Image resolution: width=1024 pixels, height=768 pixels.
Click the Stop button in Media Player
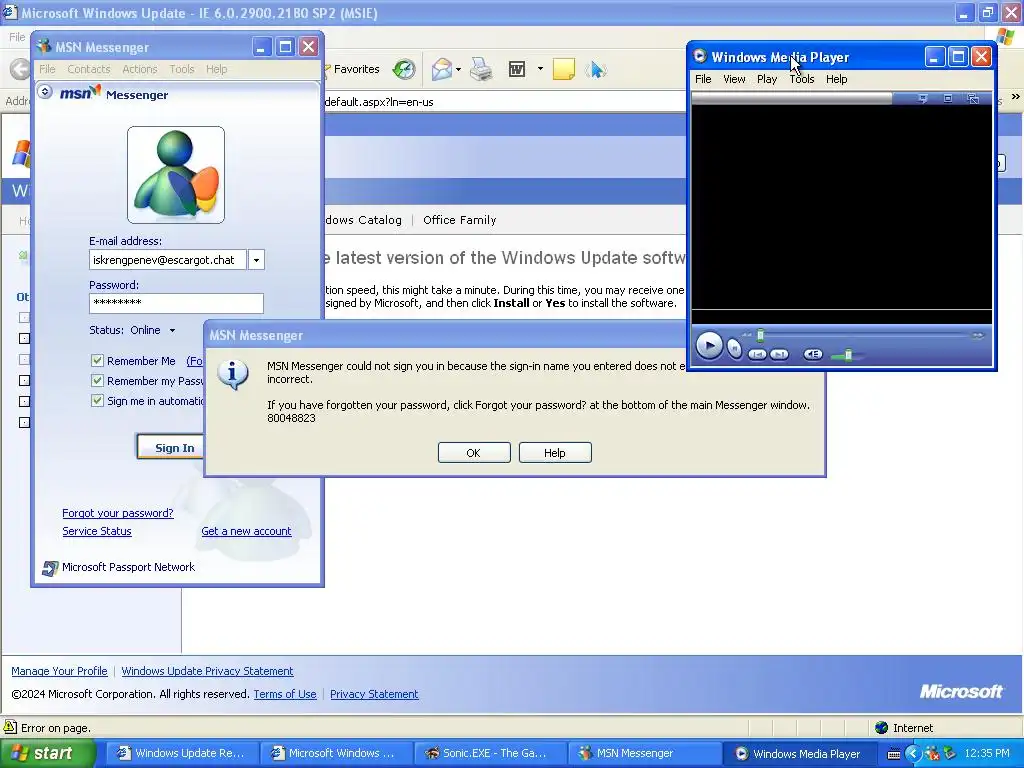pyautogui.click(x=735, y=349)
